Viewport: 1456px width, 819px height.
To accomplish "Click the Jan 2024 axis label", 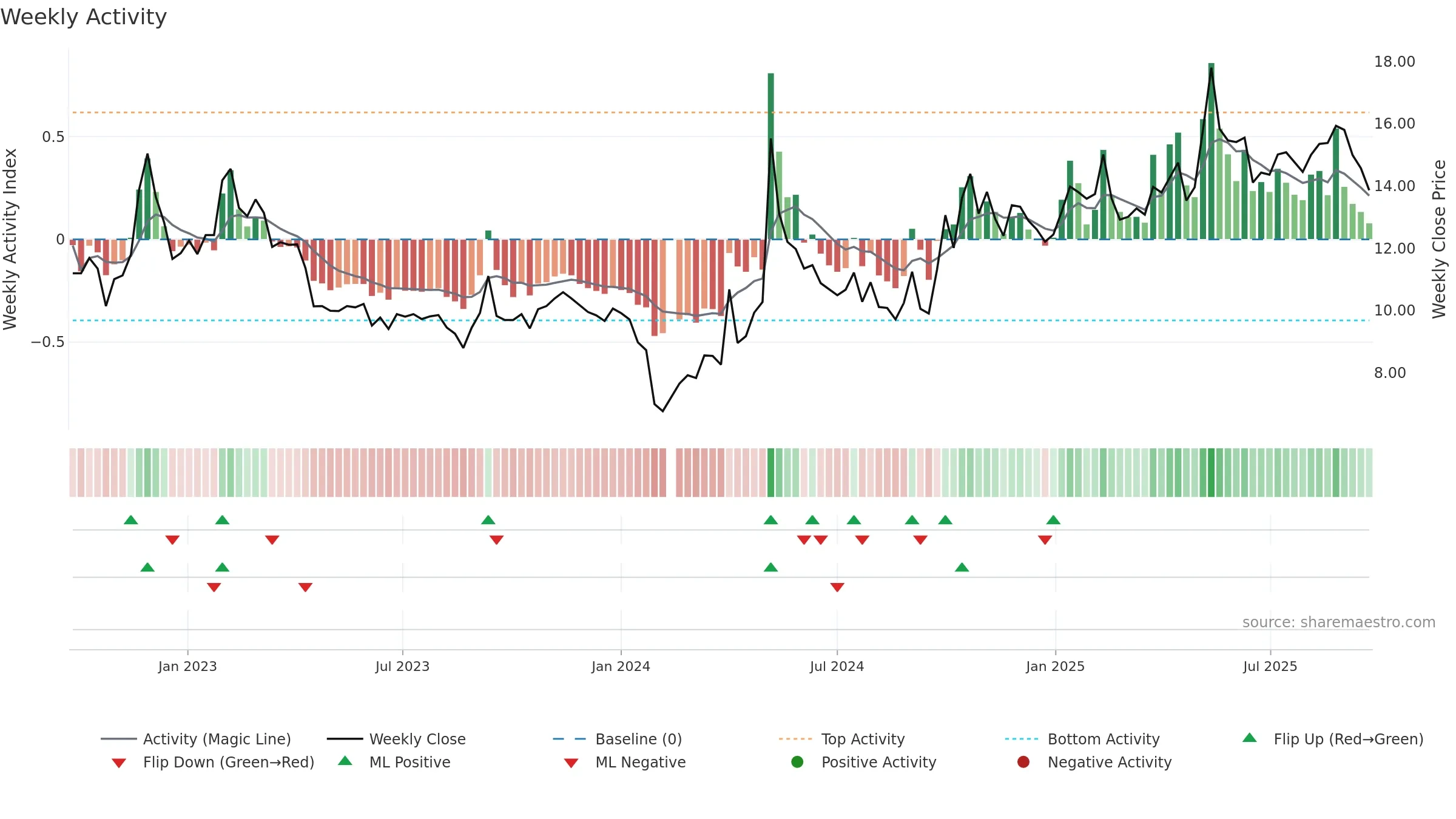I will (x=621, y=666).
